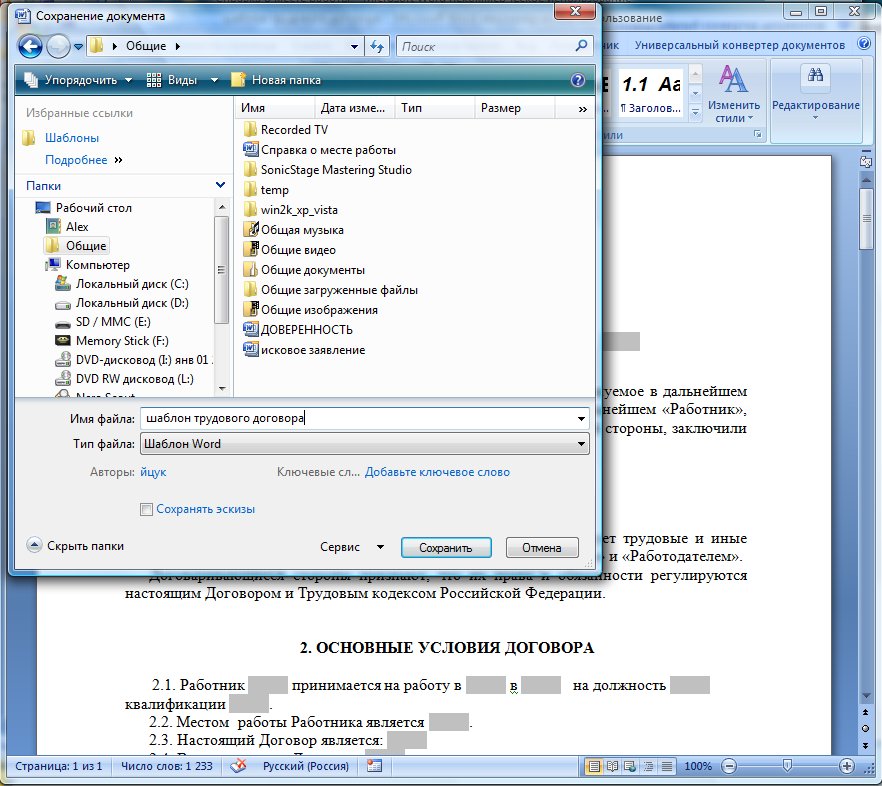The image size is (882, 786).
Task: Show more columns with double chevron
Action: coord(582,109)
